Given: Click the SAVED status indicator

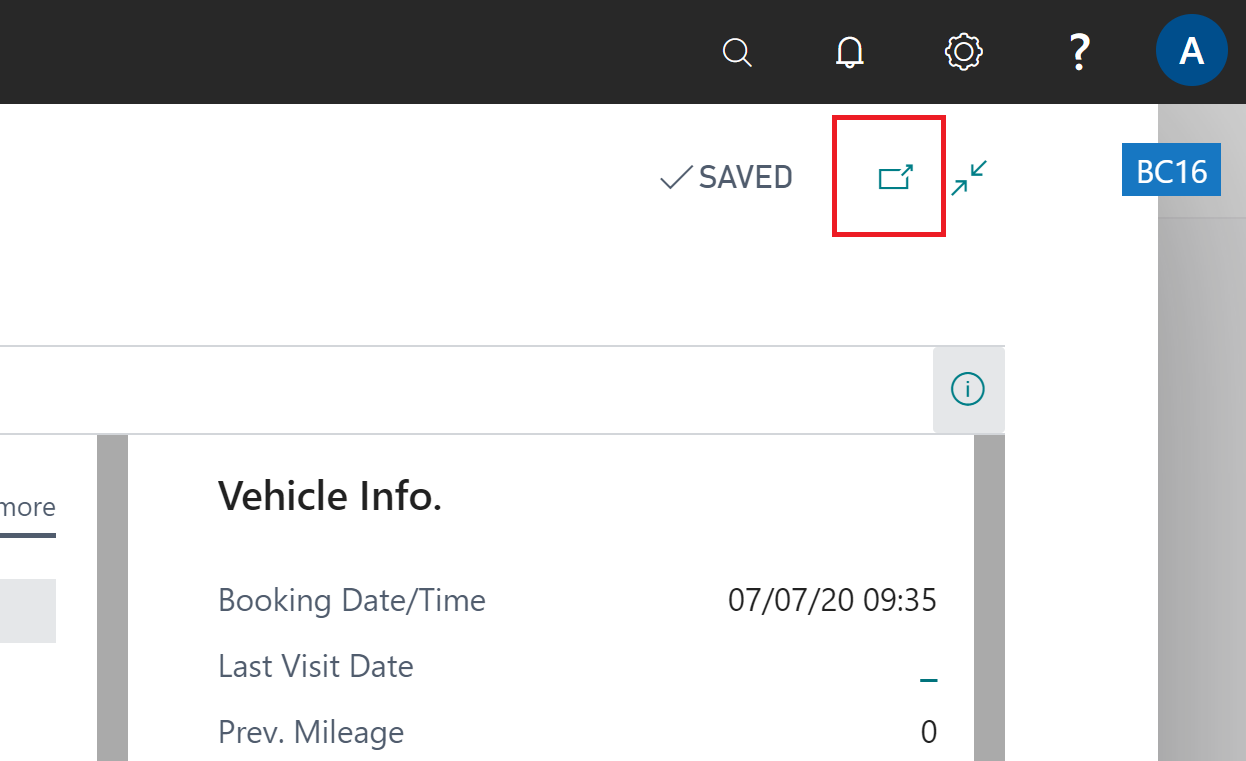Looking at the screenshot, I should pos(727,178).
